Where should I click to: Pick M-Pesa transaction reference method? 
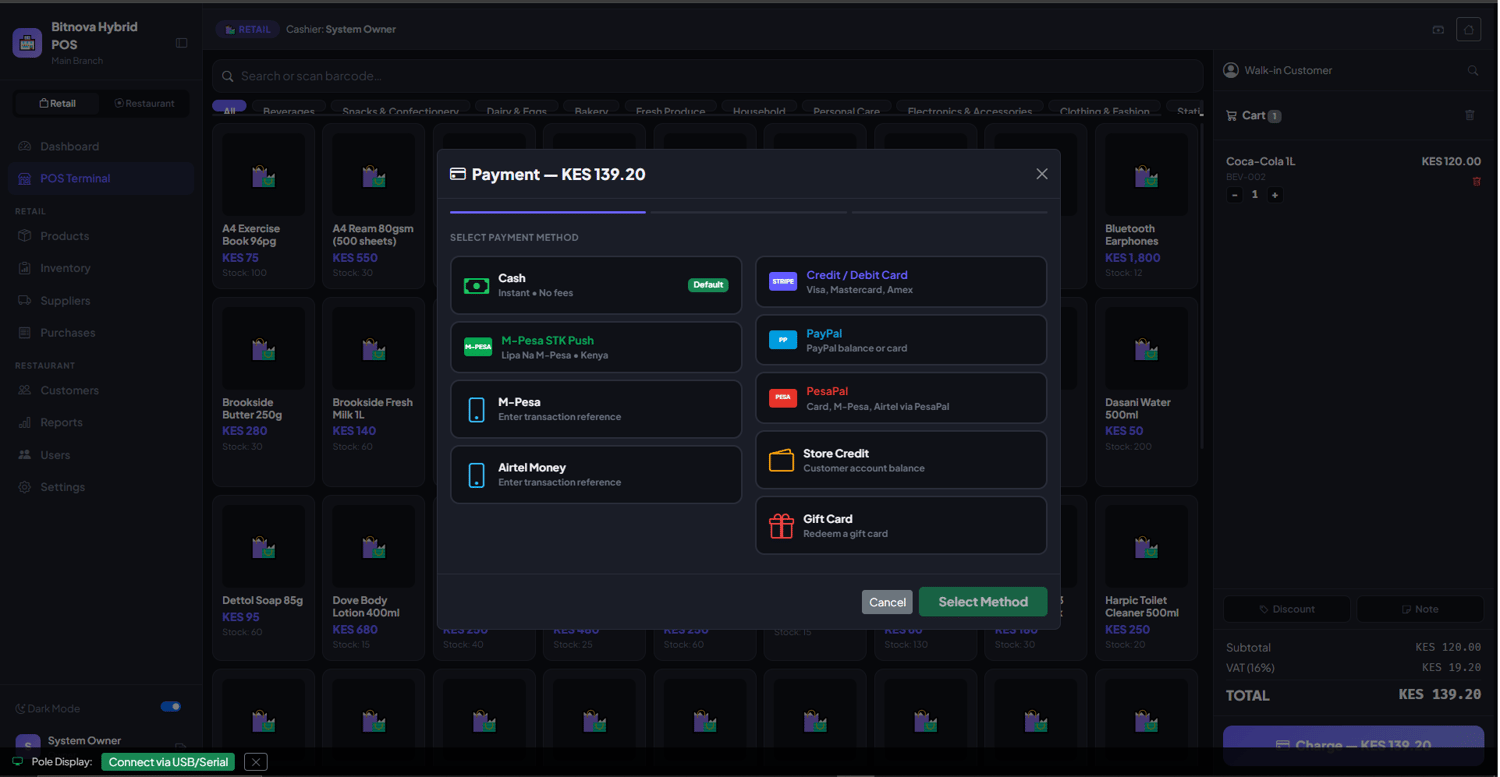click(x=596, y=409)
